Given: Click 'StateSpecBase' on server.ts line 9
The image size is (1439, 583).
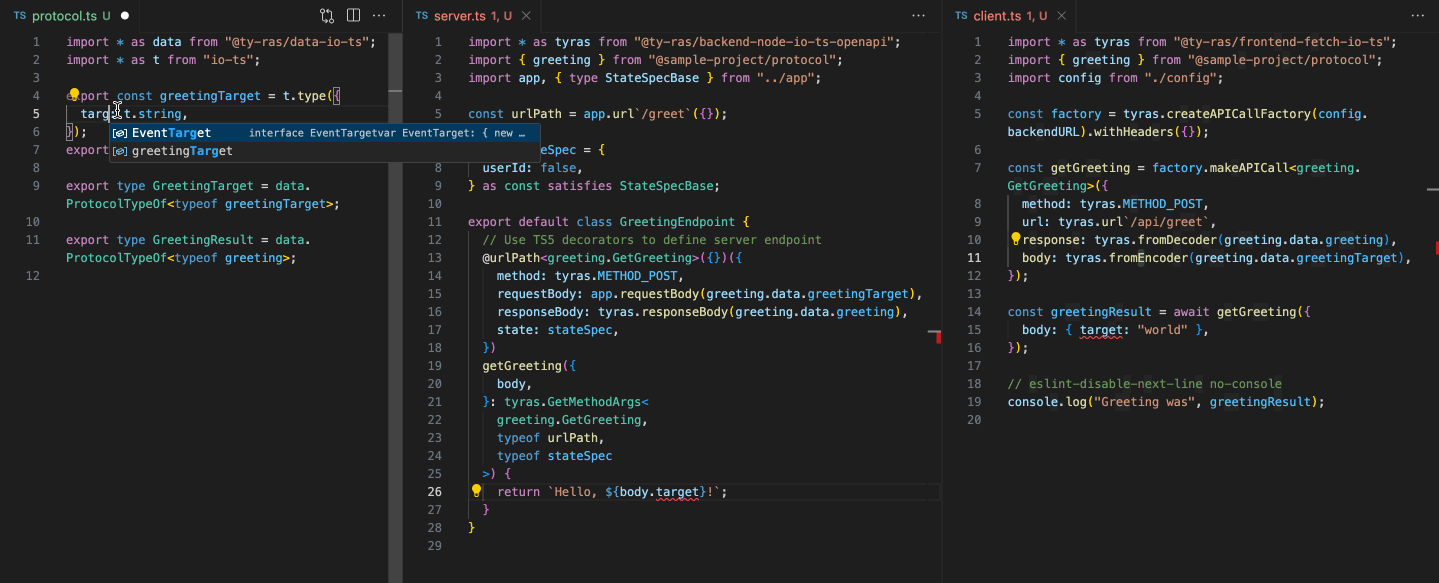Looking at the screenshot, I should [667, 186].
